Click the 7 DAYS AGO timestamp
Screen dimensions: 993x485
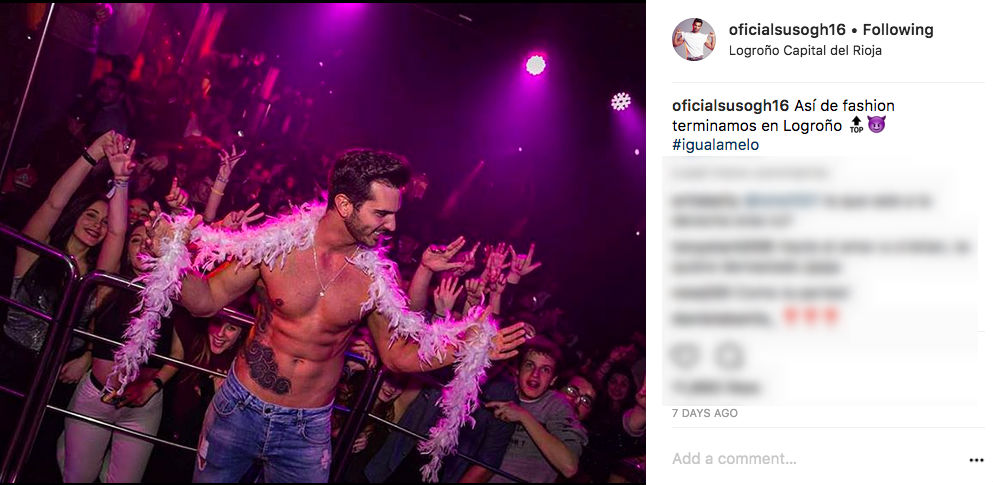coord(704,413)
